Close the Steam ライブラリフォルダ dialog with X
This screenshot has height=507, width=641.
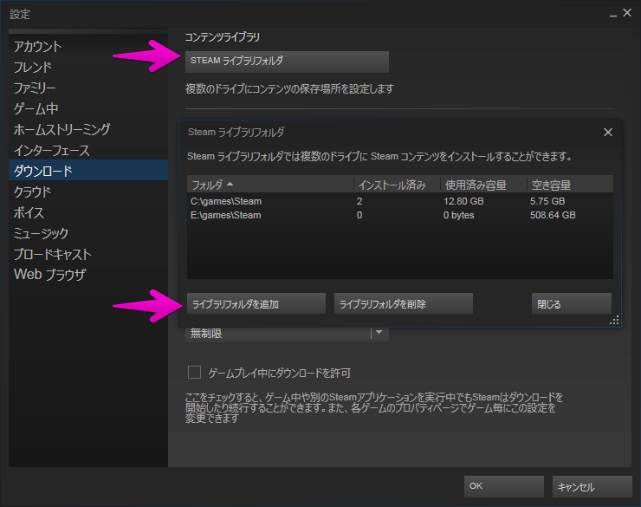coord(607,132)
